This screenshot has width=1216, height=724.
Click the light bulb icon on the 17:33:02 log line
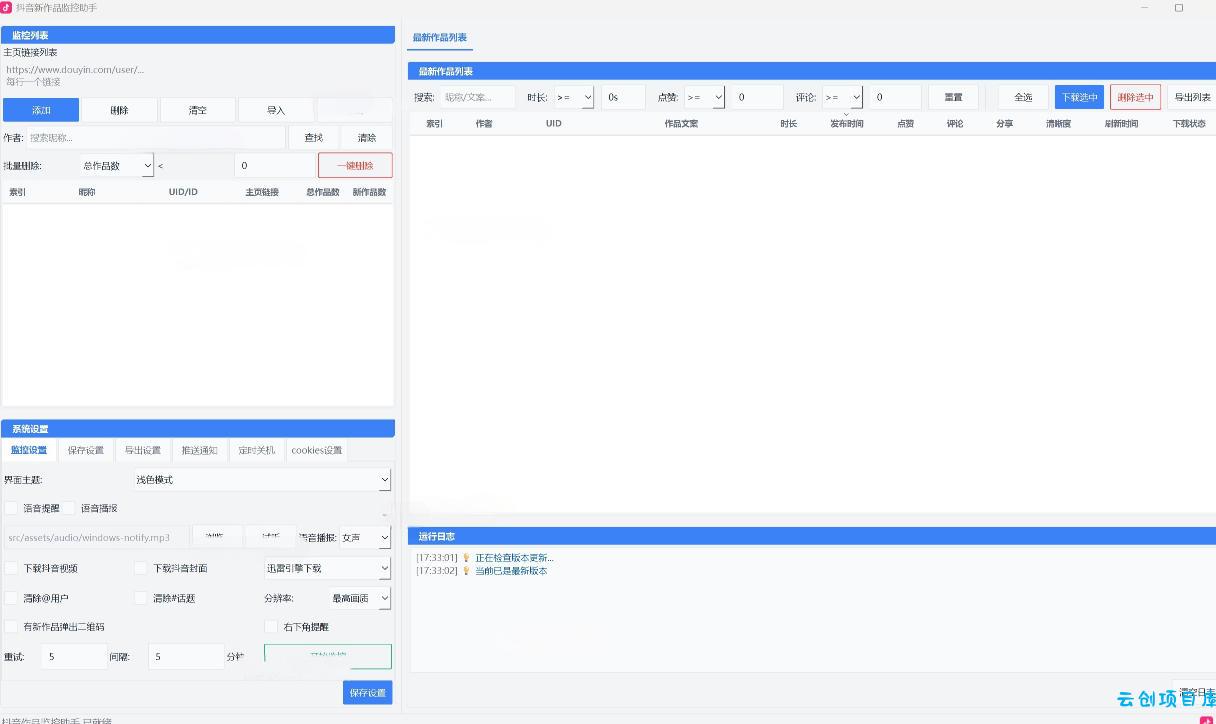coord(466,571)
